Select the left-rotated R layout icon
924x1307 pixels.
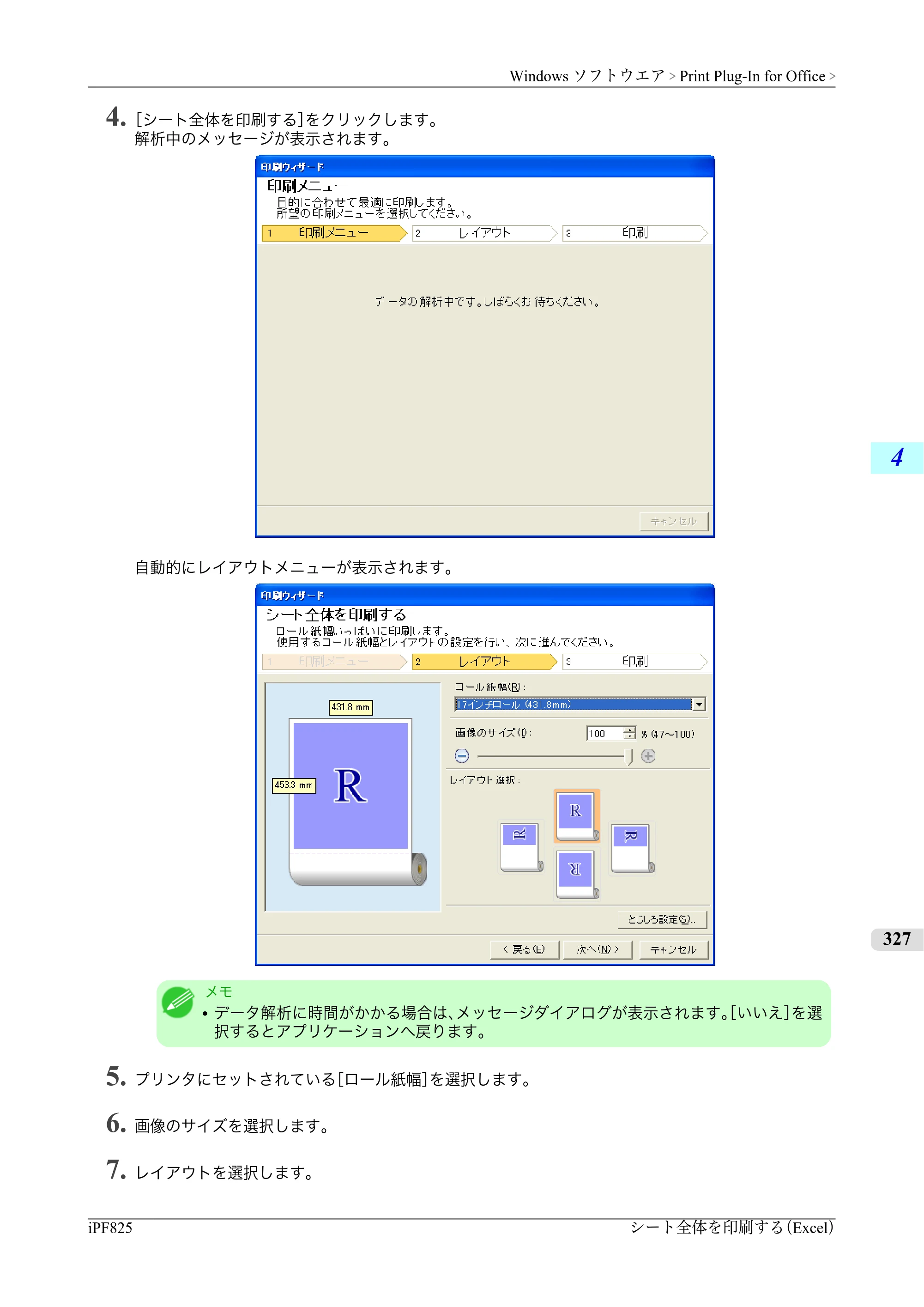pyautogui.click(x=521, y=847)
